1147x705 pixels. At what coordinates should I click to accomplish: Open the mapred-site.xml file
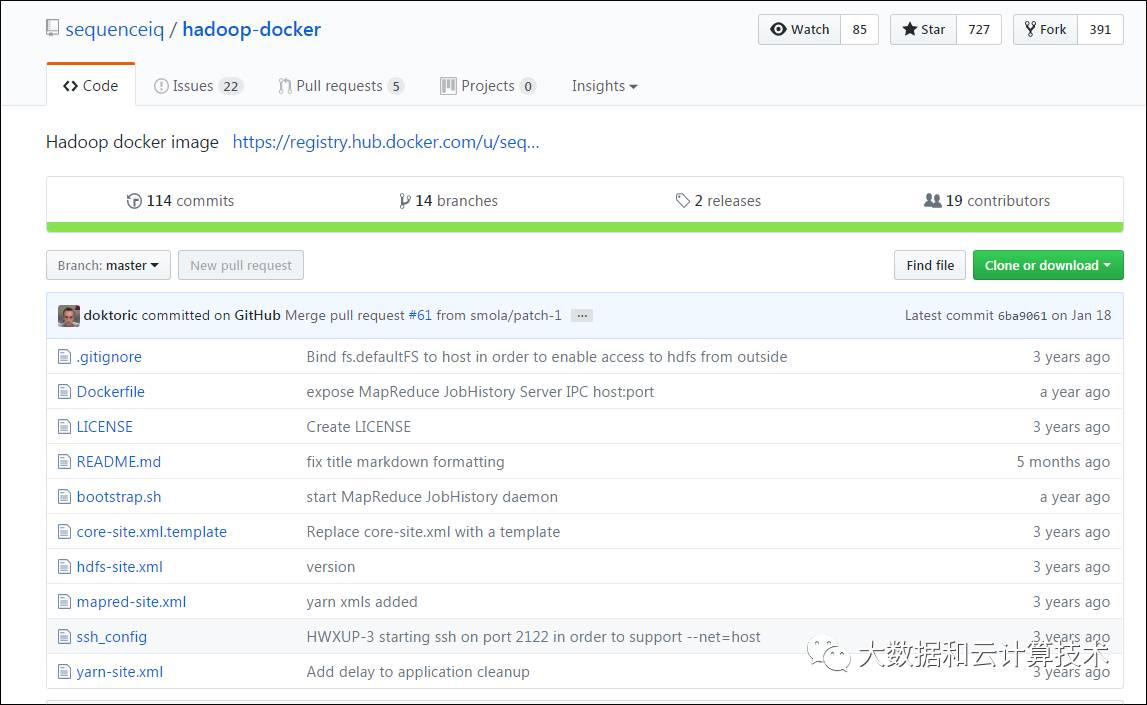(x=131, y=603)
